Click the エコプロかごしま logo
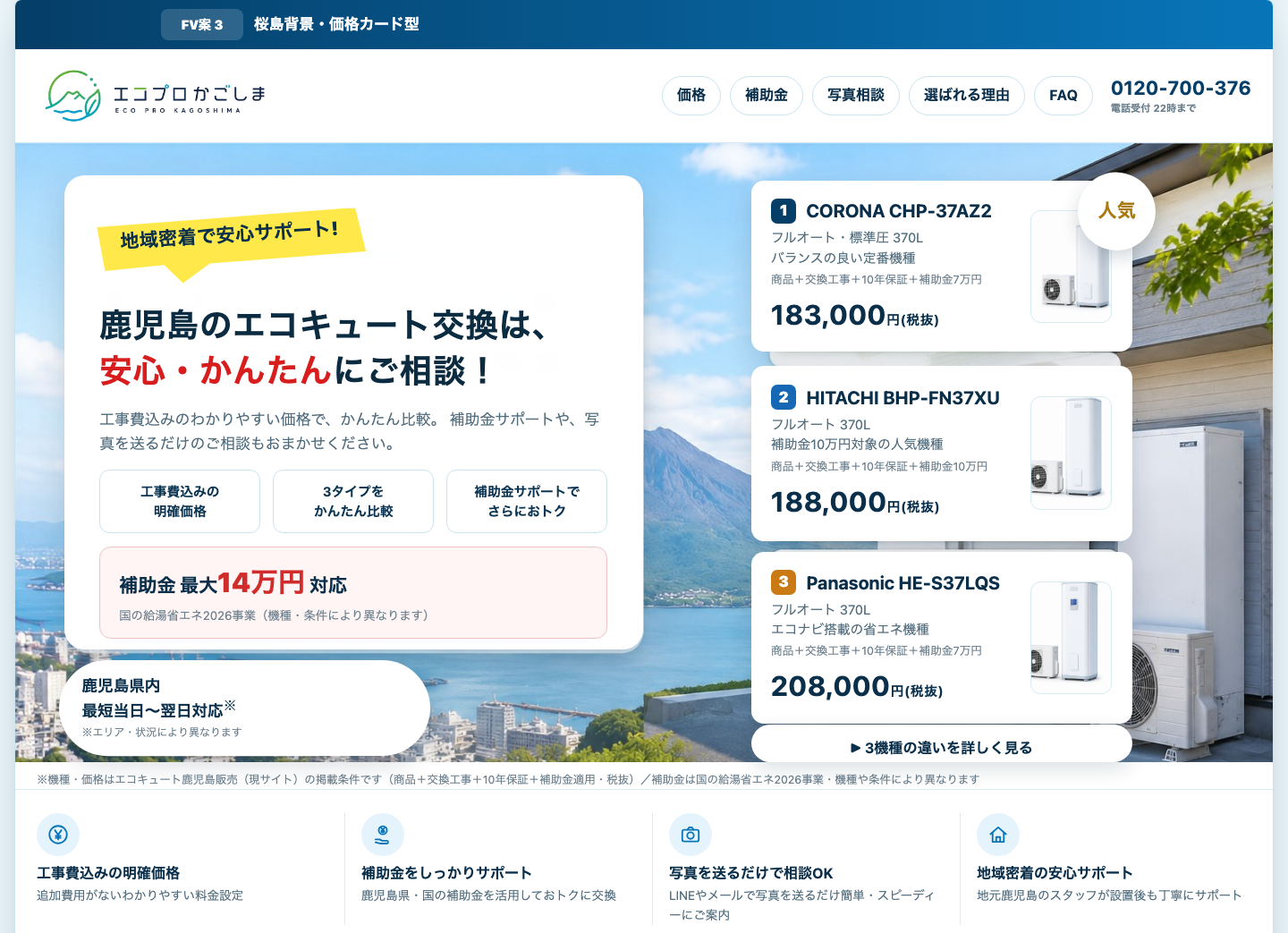The height and width of the screenshot is (933, 1288). [x=156, y=96]
